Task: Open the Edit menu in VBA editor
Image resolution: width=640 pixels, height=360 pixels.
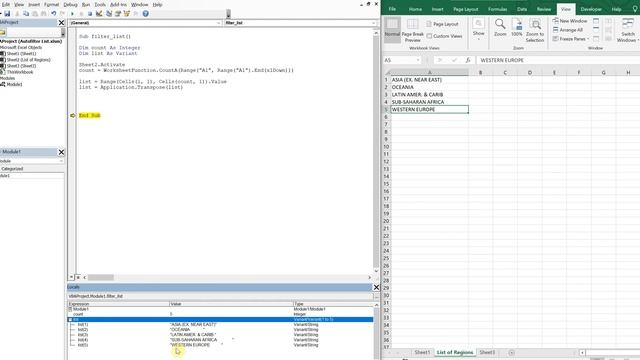Action: coord(6,4)
